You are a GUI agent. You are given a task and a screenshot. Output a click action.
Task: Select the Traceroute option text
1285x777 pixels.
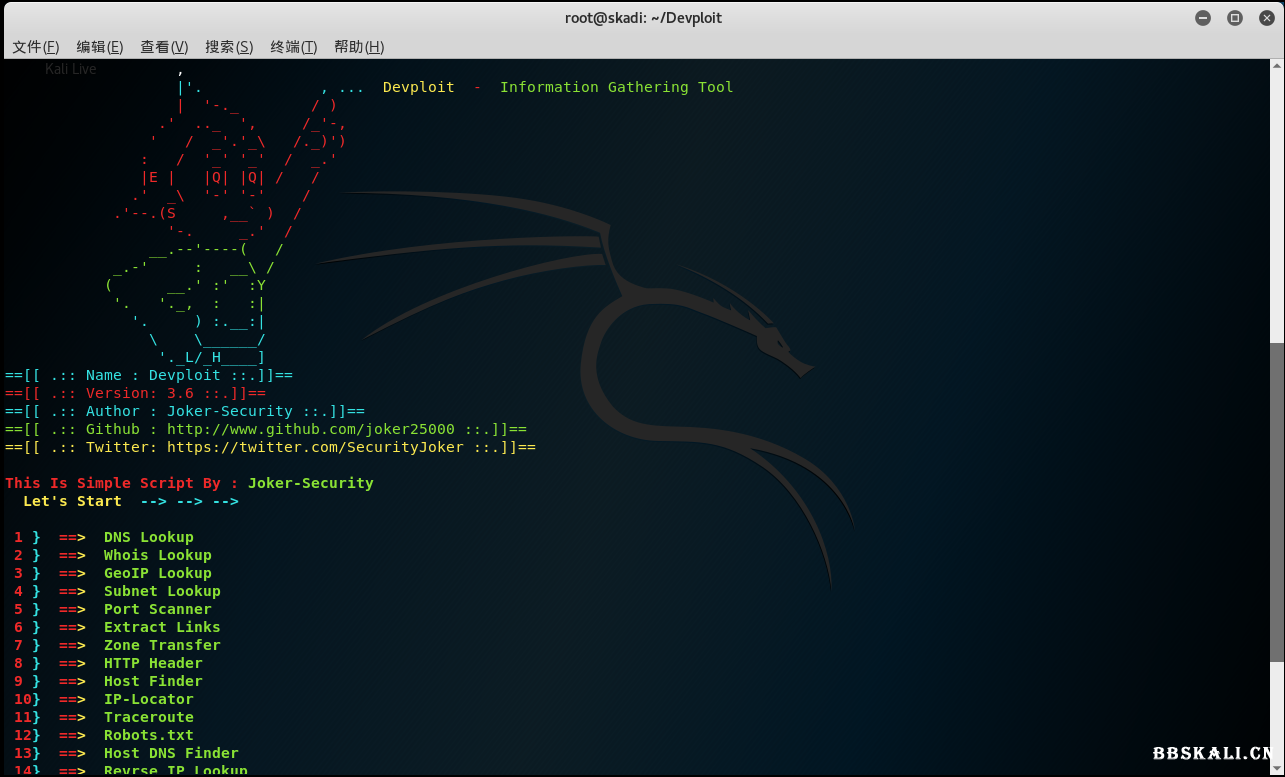(148, 717)
